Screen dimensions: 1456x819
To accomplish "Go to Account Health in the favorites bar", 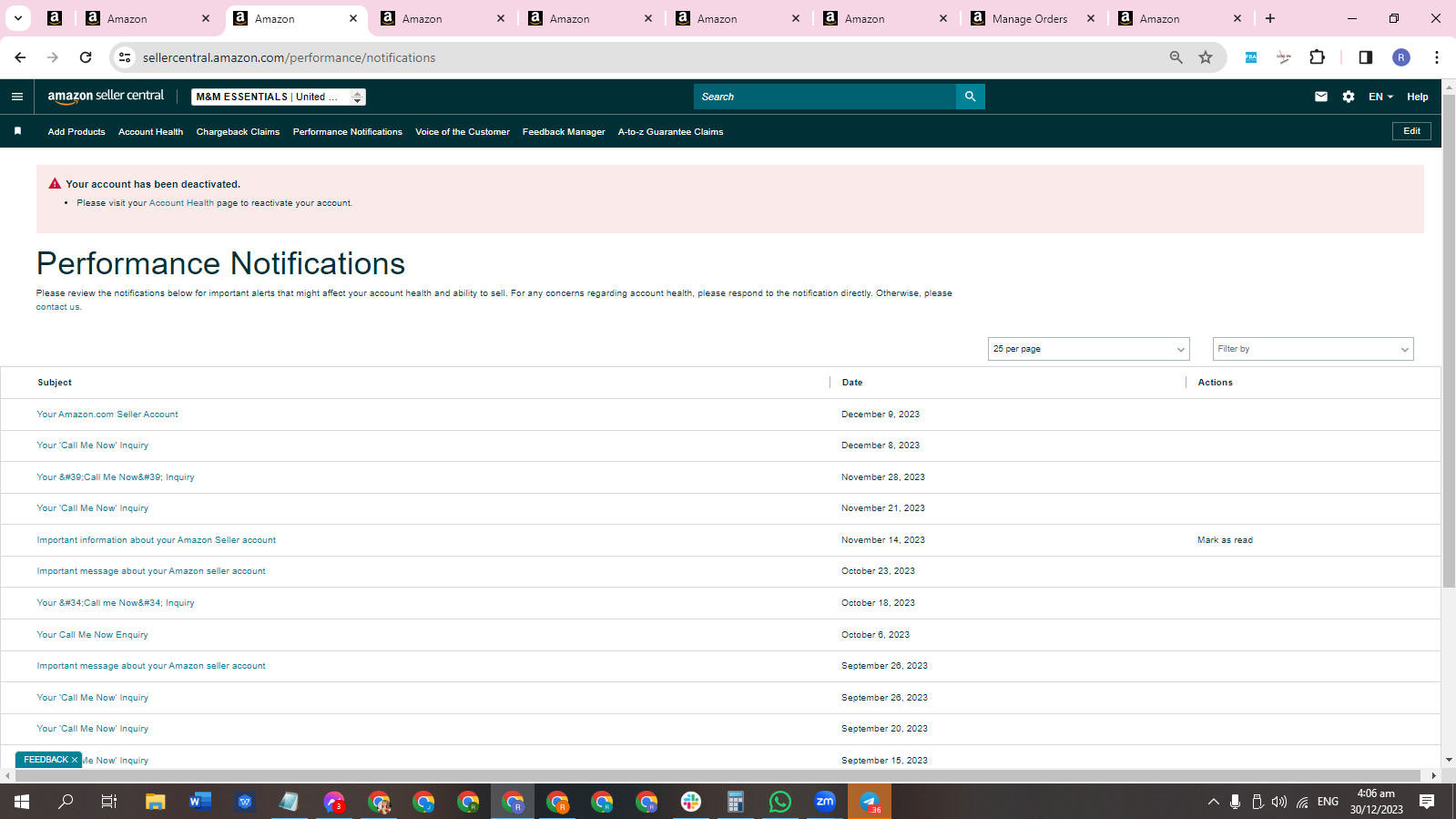I will point(150,132).
